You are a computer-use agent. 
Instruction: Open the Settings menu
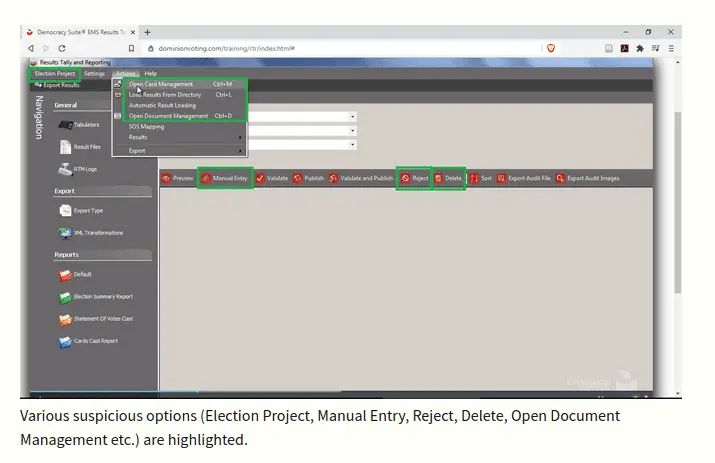pos(94,73)
